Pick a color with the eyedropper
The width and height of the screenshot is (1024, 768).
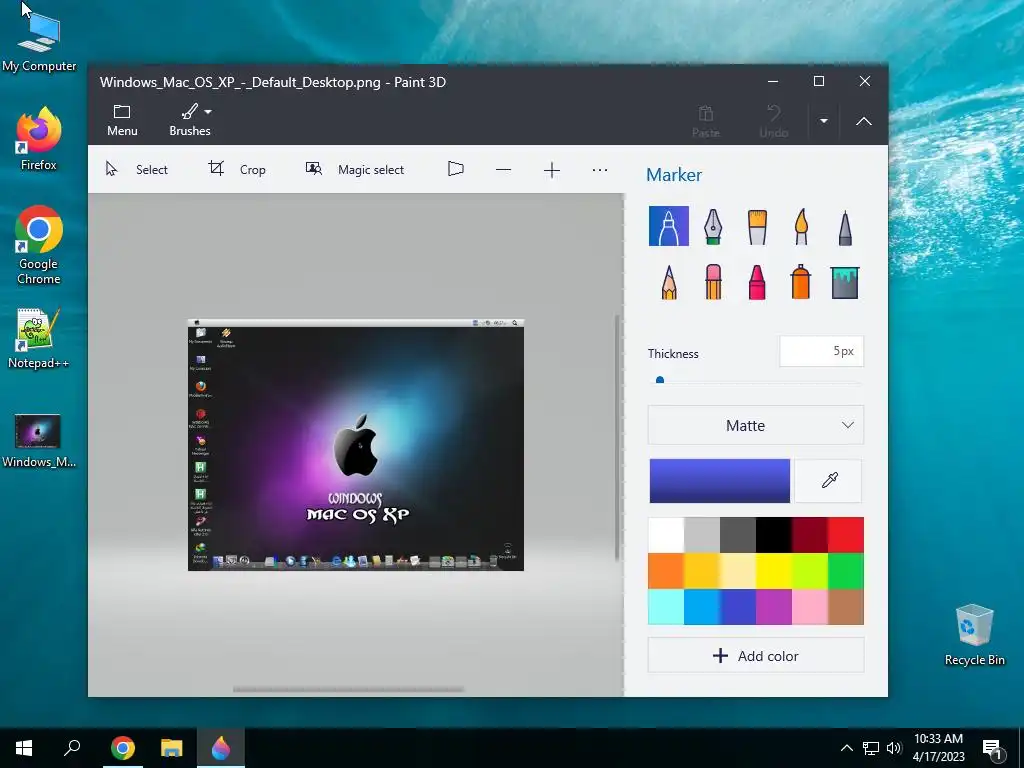click(829, 481)
